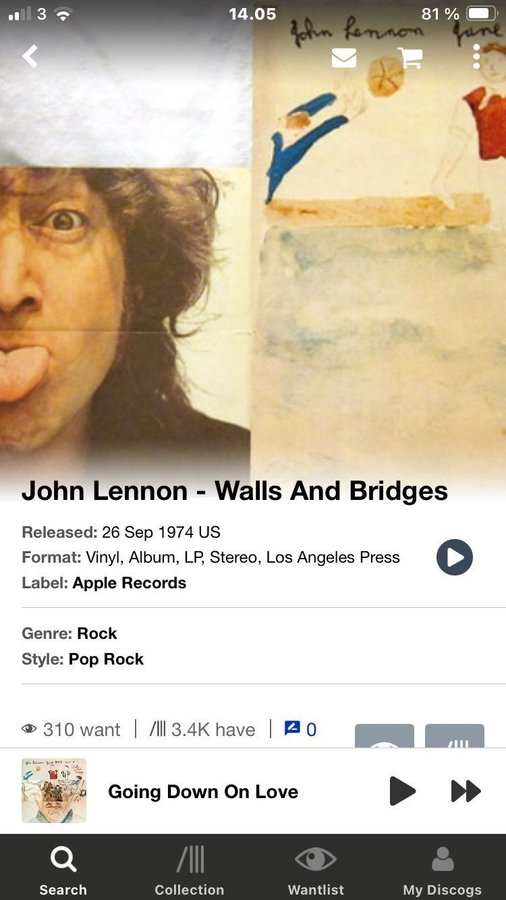Open the three-dot more options menu
Screen dimensions: 506x900
coord(476,56)
